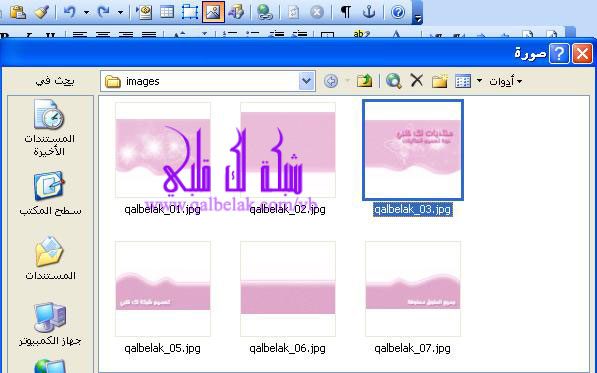The height and width of the screenshot is (373, 597).
Task: Click the Search the Web icon
Action: [x=394, y=81]
